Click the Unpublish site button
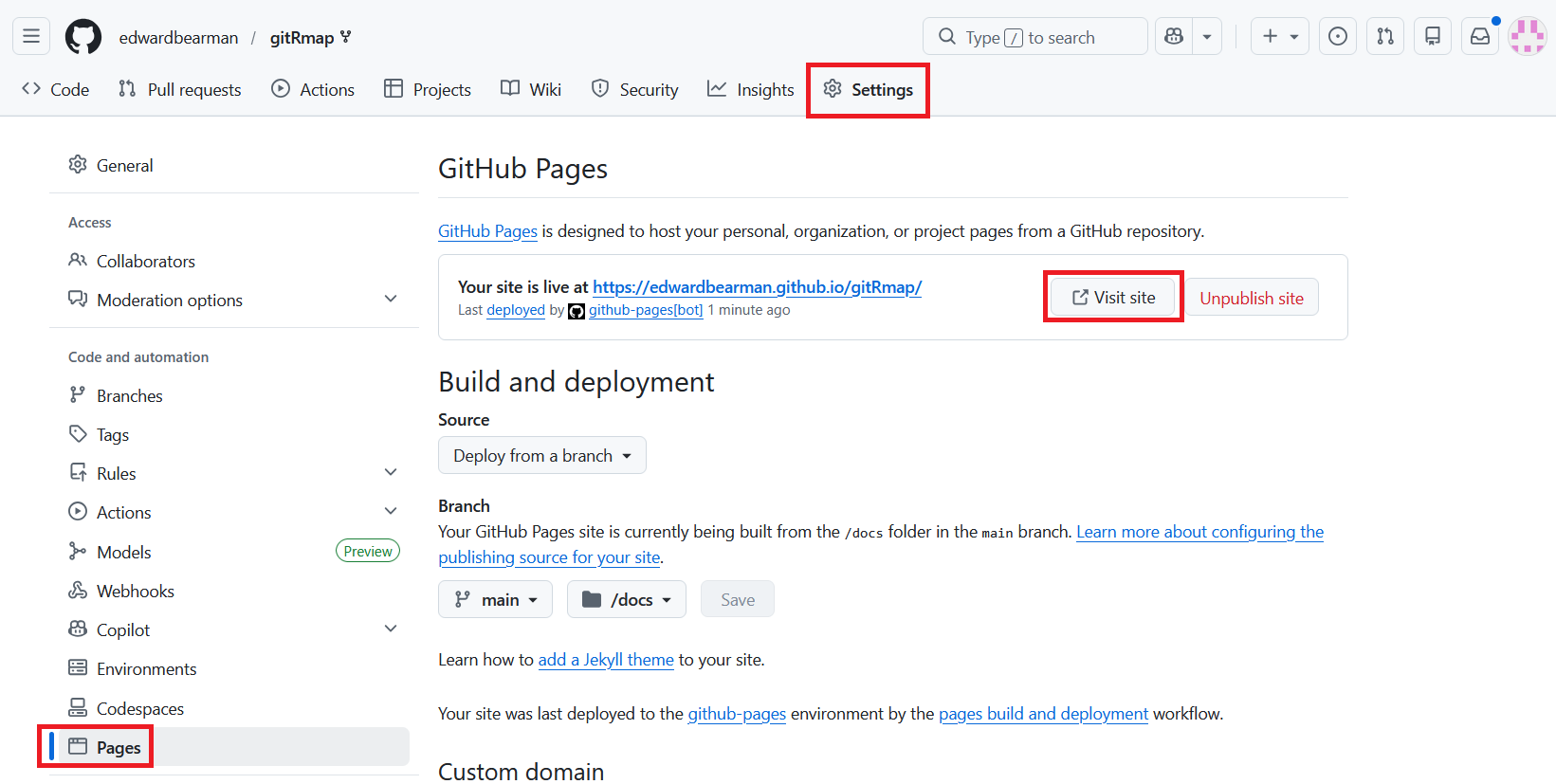The height and width of the screenshot is (784, 1556). coord(1251,299)
